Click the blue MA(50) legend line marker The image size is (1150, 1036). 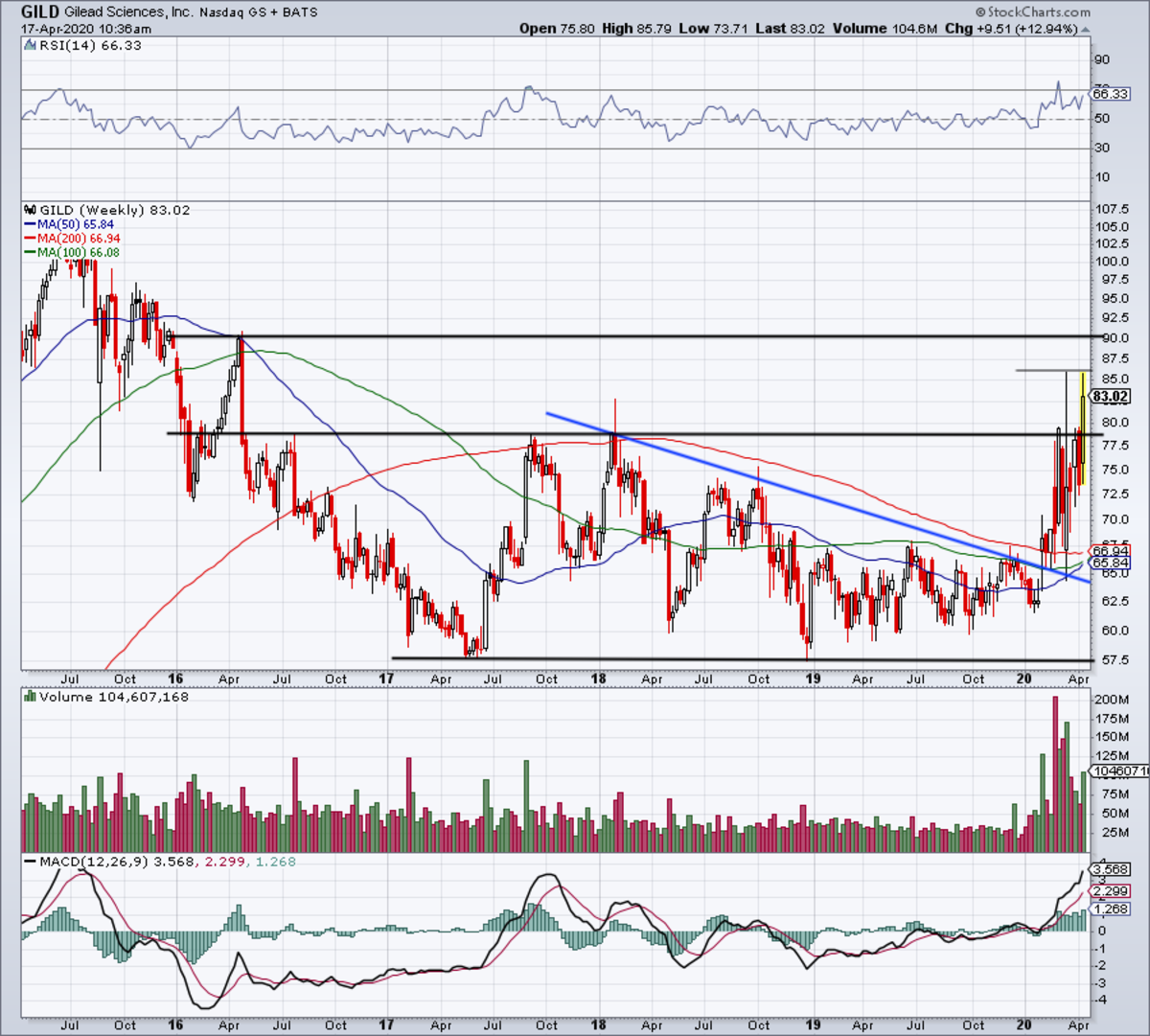pyautogui.click(x=30, y=224)
